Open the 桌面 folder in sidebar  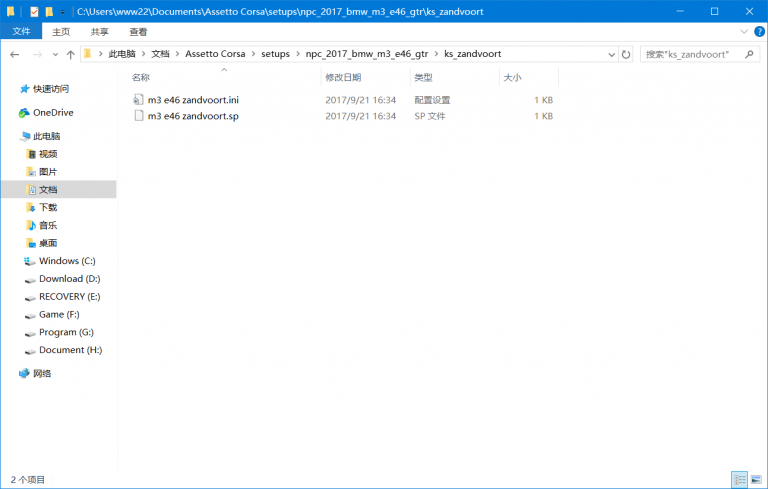[48, 243]
